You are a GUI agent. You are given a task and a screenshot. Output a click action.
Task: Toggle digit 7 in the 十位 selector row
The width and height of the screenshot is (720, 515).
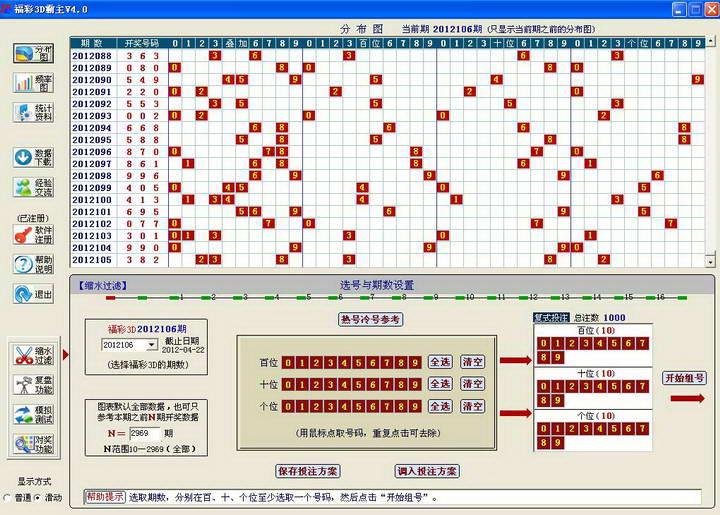(x=387, y=384)
